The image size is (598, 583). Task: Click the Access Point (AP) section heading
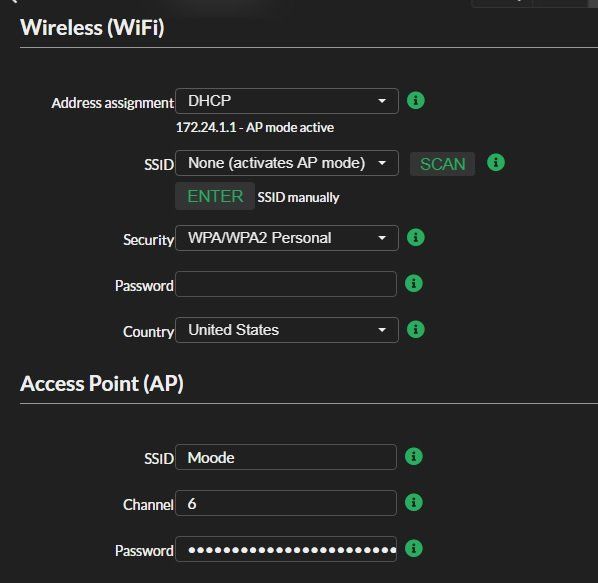click(102, 384)
